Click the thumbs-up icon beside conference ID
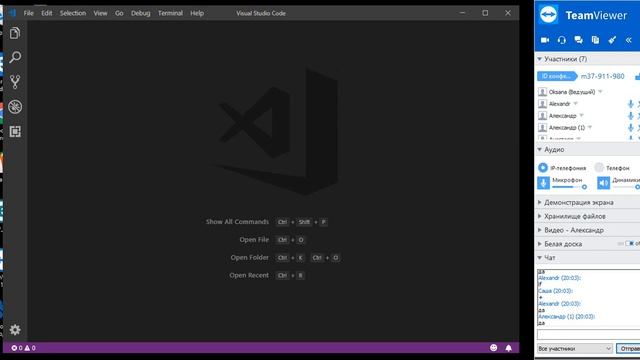This screenshot has height=360, width=640. (x=638, y=76)
